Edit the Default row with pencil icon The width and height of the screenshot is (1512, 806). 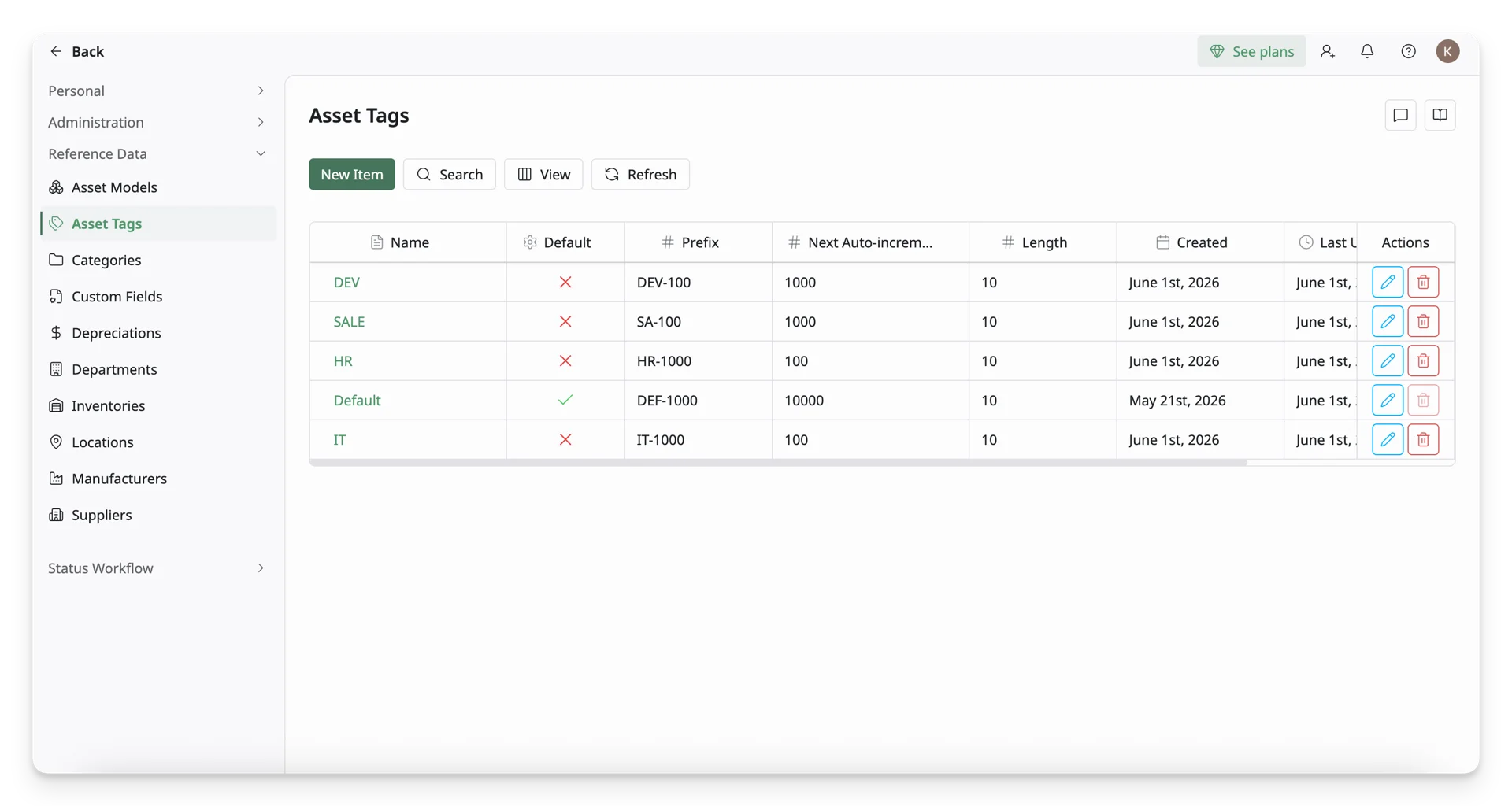(x=1388, y=400)
